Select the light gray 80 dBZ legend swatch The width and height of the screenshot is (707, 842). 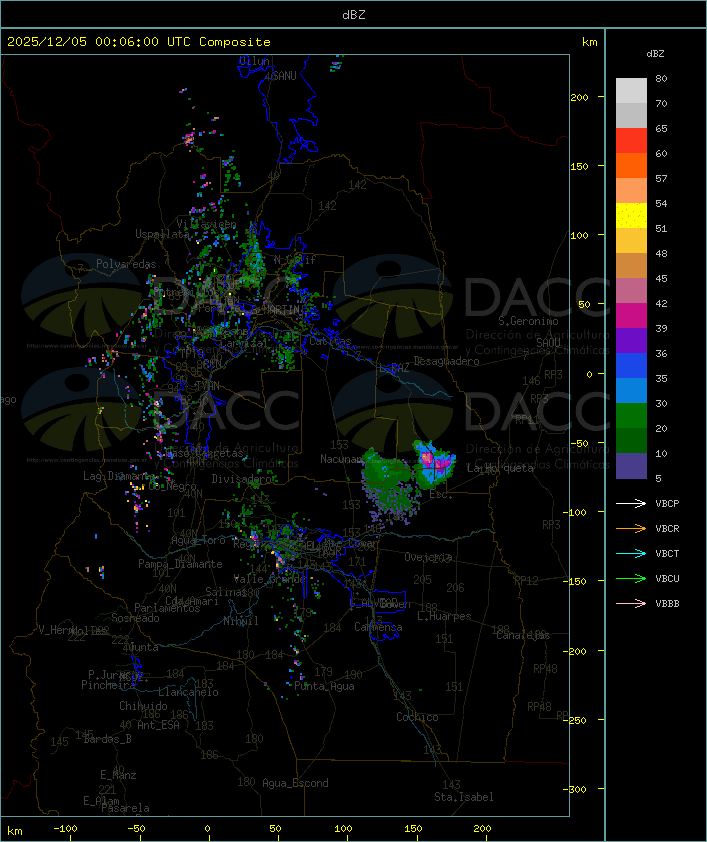(x=631, y=91)
